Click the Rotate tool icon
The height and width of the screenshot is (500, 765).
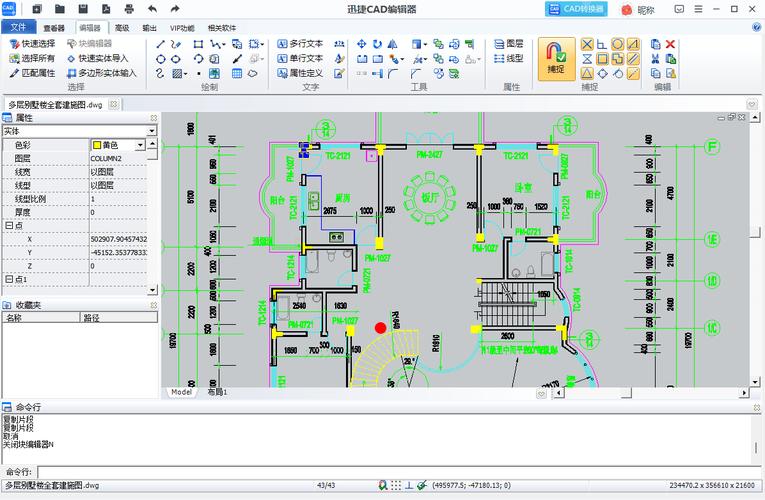[x=377, y=44]
